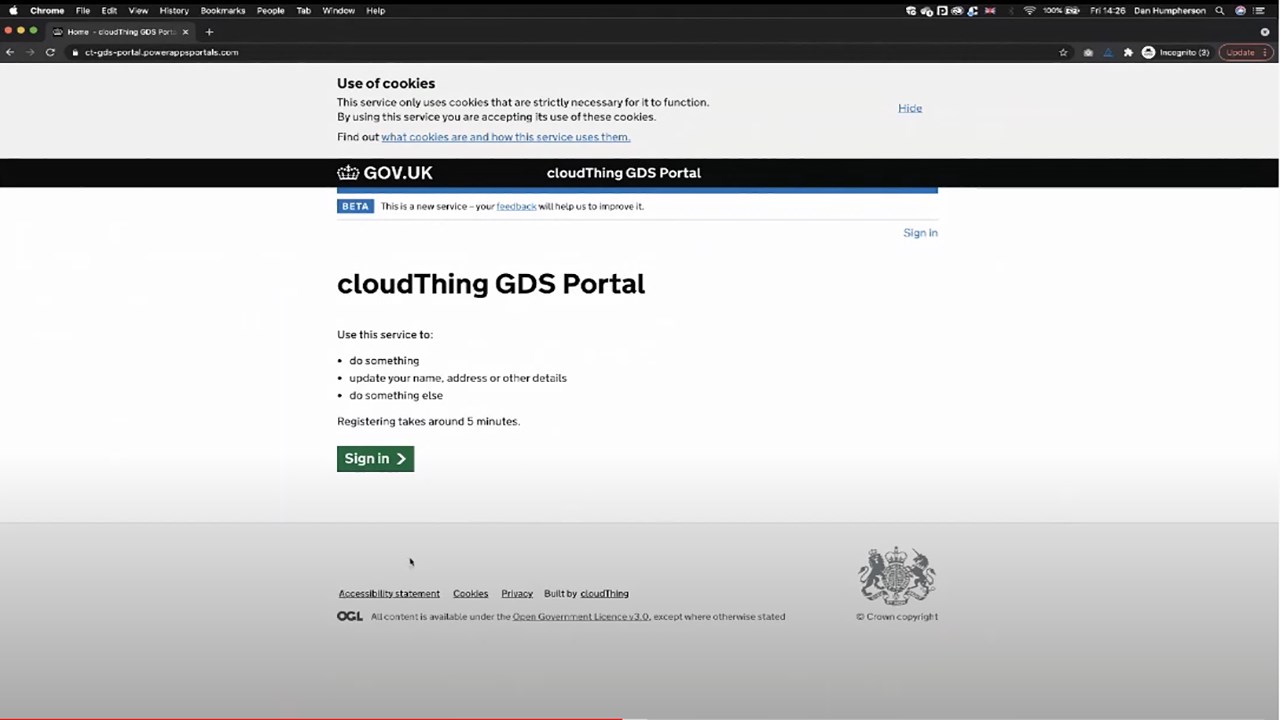The image size is (1280, 720).
Task: Open the Bookmarks menu
Action: click(223, 10)
